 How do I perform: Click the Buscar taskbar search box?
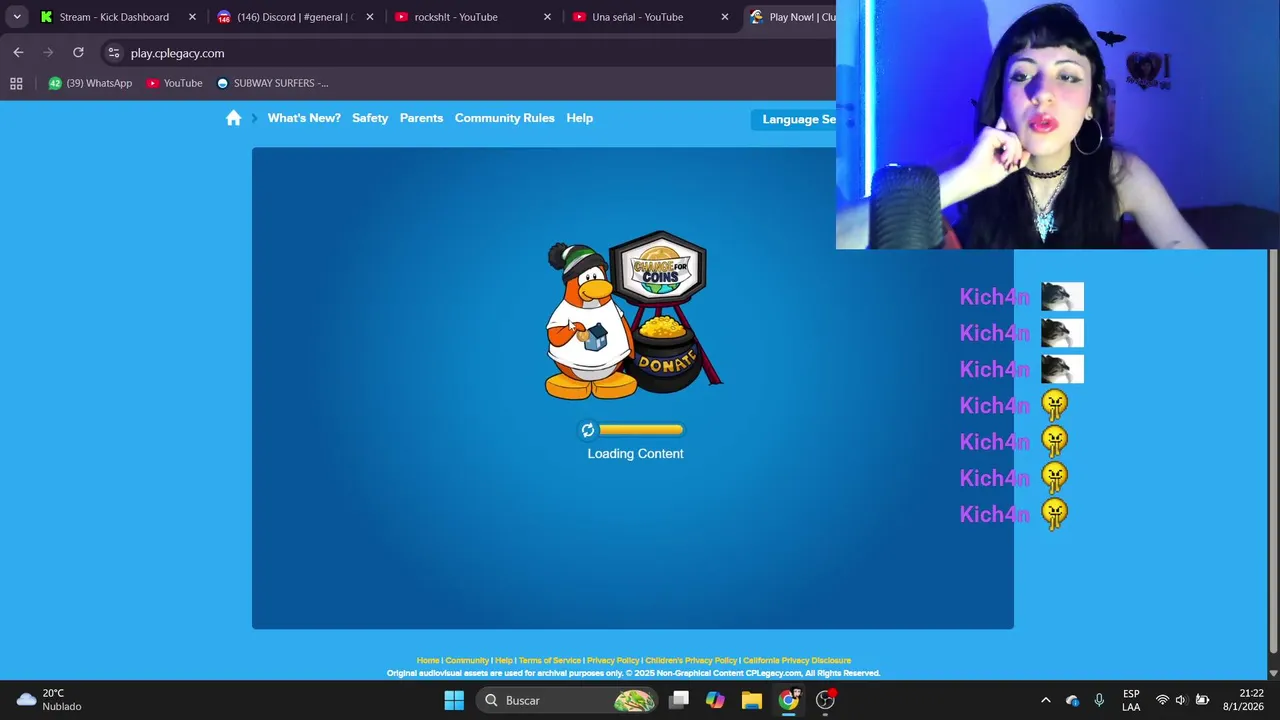tap(567, 700)
